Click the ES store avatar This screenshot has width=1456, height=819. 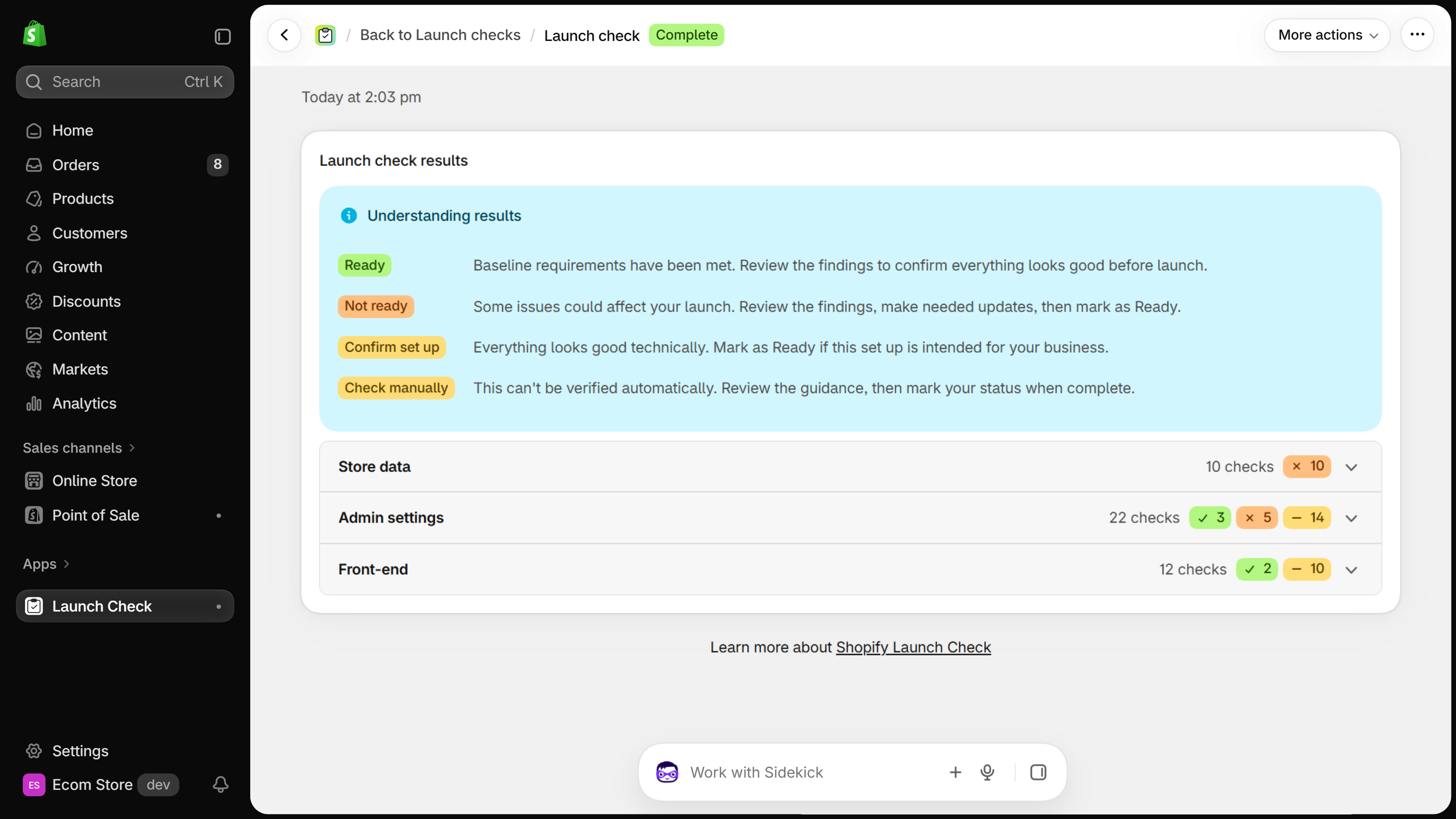point(34,785)
